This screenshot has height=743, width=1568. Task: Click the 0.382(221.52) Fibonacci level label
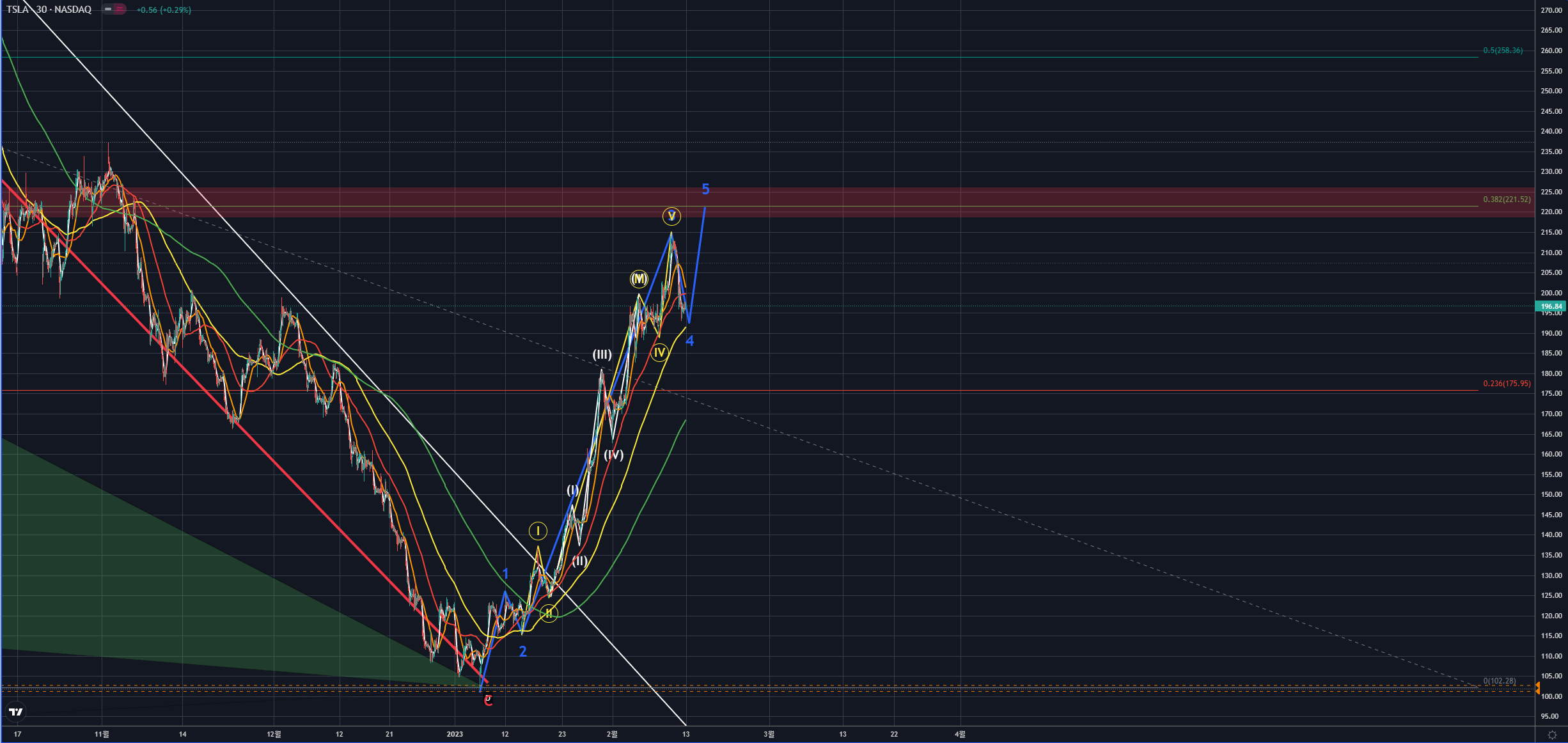tap(1507, 199)
